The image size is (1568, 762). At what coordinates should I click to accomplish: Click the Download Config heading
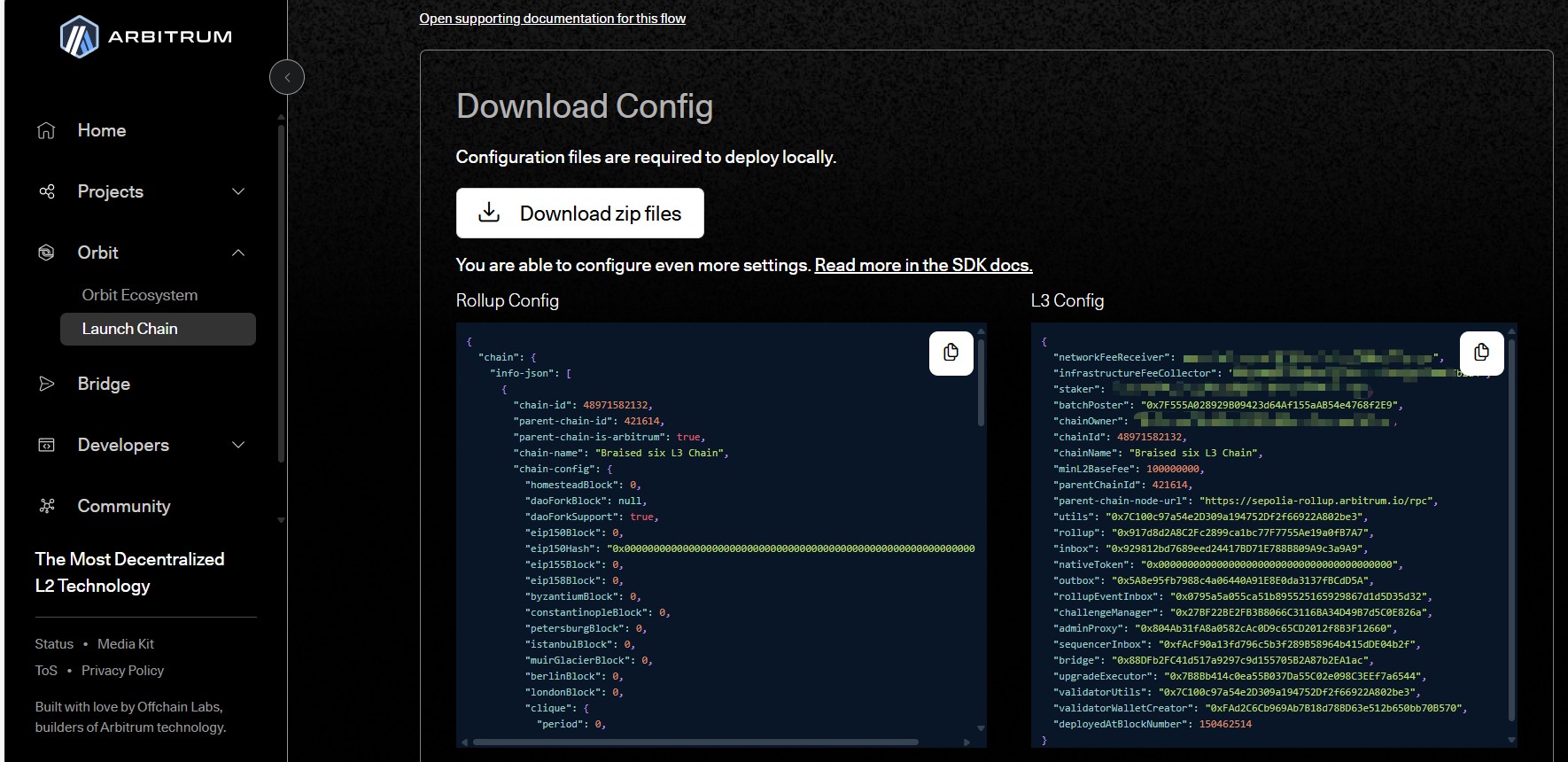tap(584, 106)
